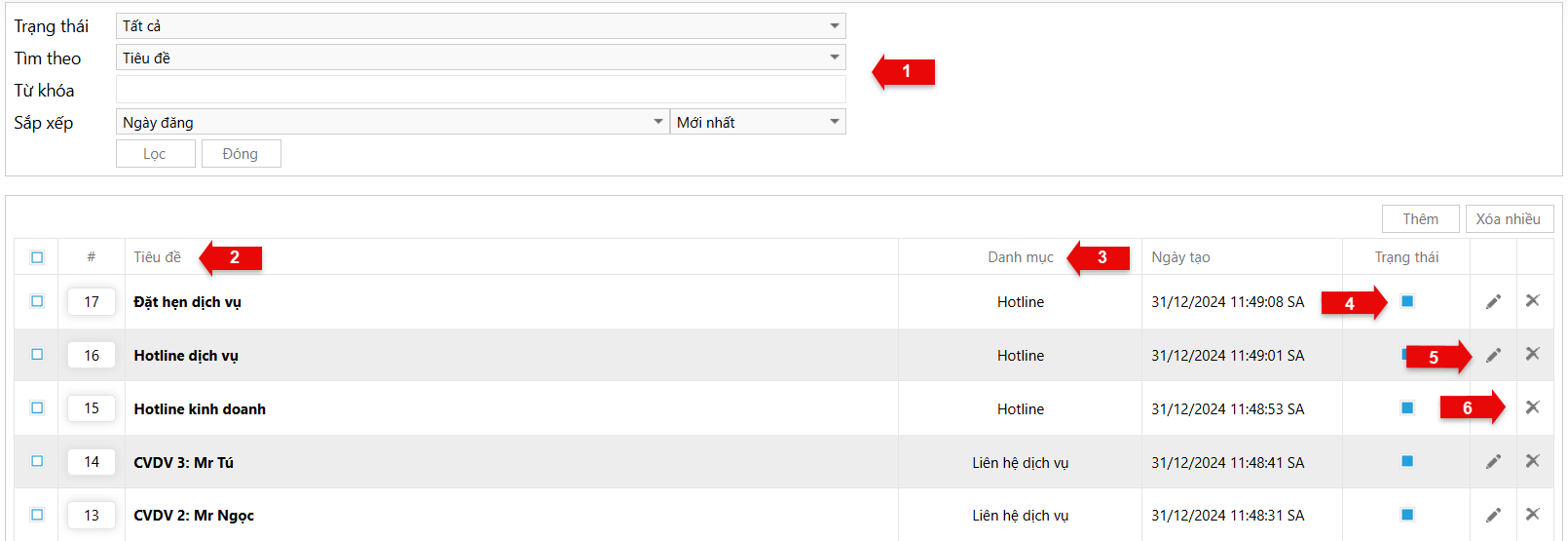This screenshot has height=541, width=1568.
Task: Tick the select-all checkbox in header
Action: [37, 257]
